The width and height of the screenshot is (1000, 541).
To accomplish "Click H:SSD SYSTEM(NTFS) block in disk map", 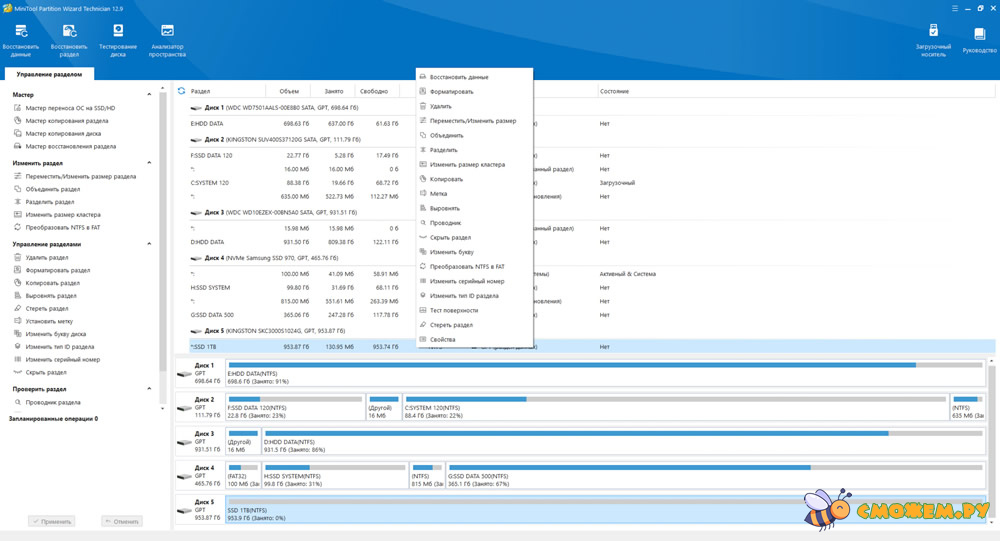I will (x=335, y=476).
